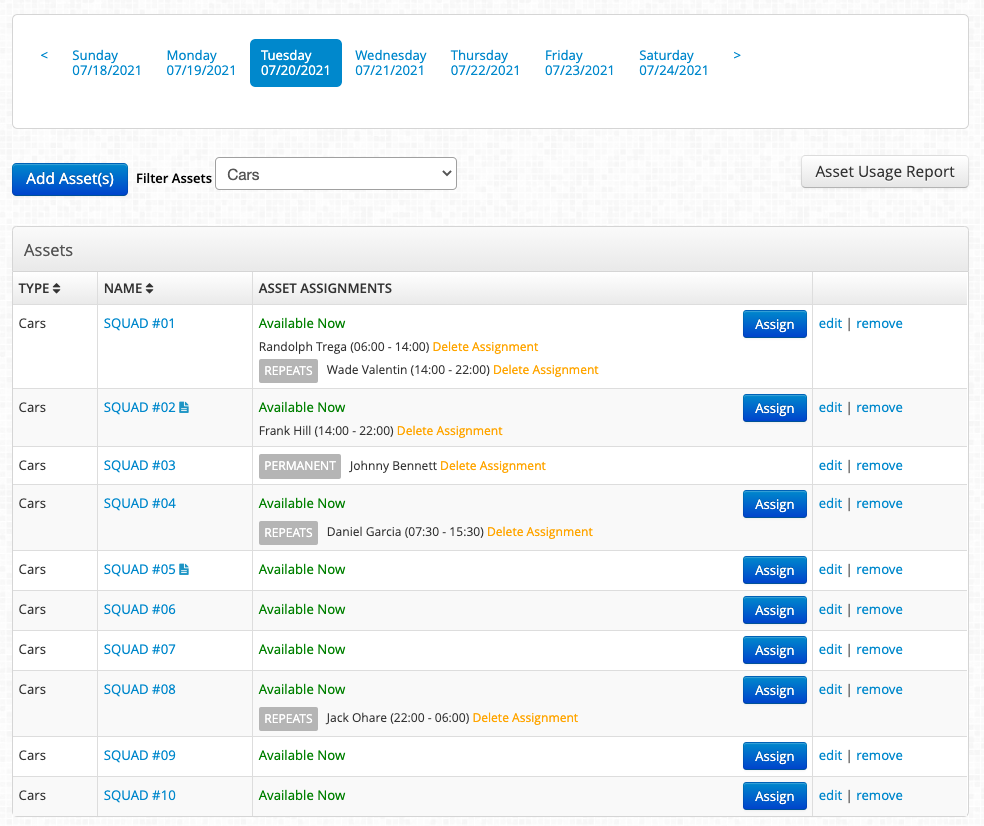Click the REPEATS badge for Wade Valentin
Viewport: 984px width, 826px height.
[289, 371]
